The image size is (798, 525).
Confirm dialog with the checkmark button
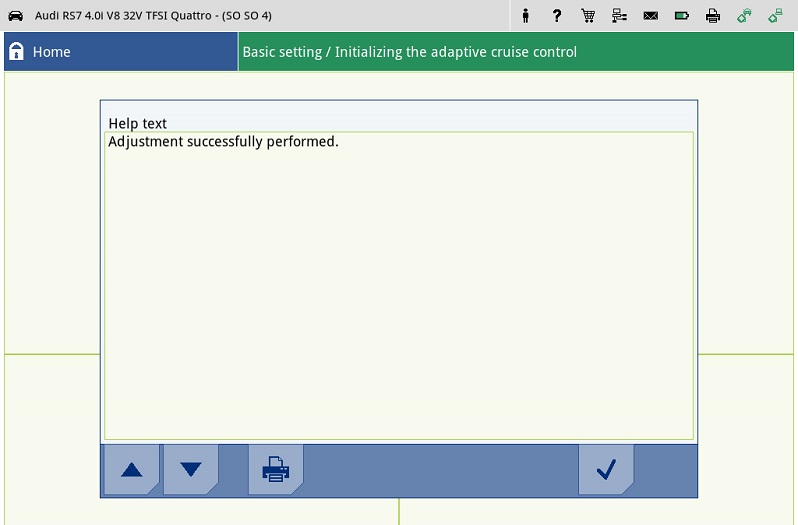(x=605, y=469)
